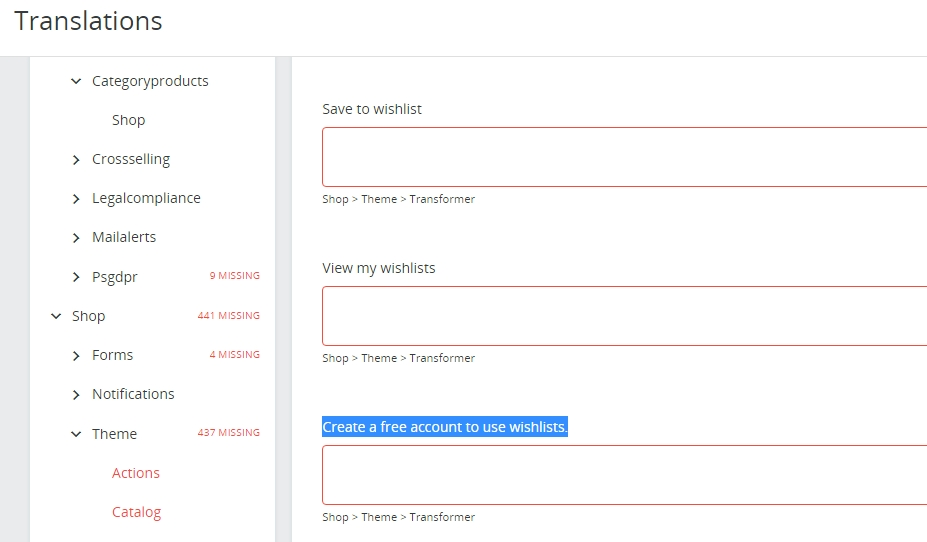Click the 9 MISSING badge for Psgdpr
The width and height of the screenshot is (927, 542).
(x=234, y=275)
